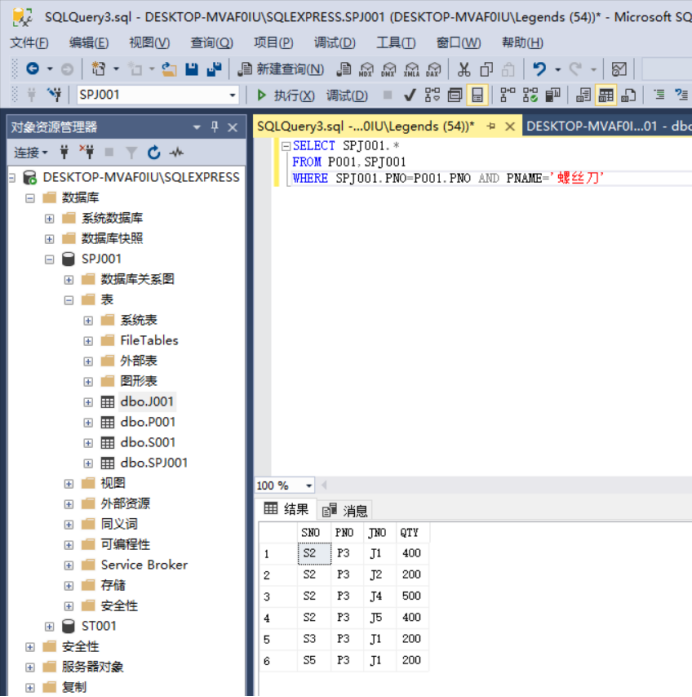Click the DMX query icon

pos(388,69)
